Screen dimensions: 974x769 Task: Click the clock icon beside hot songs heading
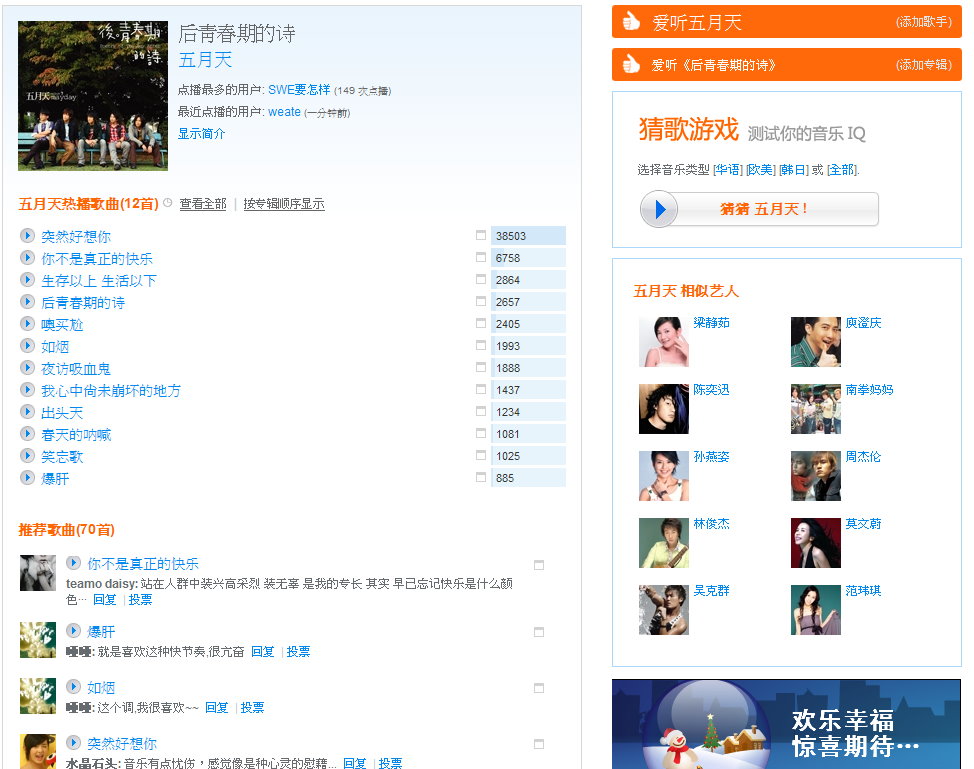(168, 202)
